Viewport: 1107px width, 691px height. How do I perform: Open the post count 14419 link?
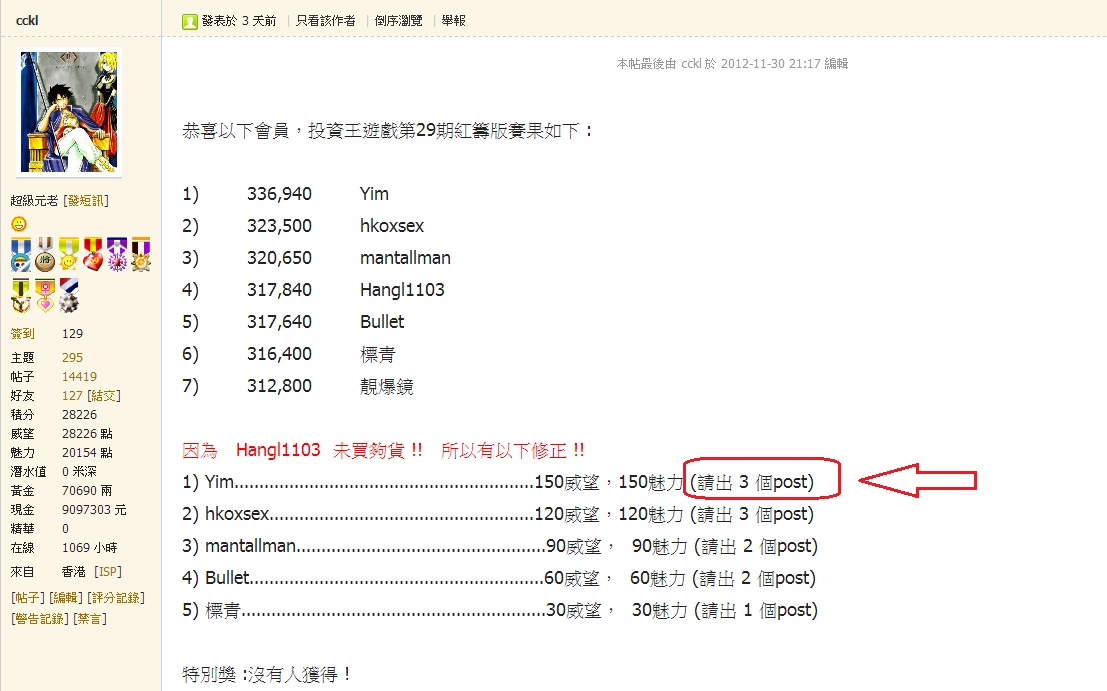coord(79,377)
